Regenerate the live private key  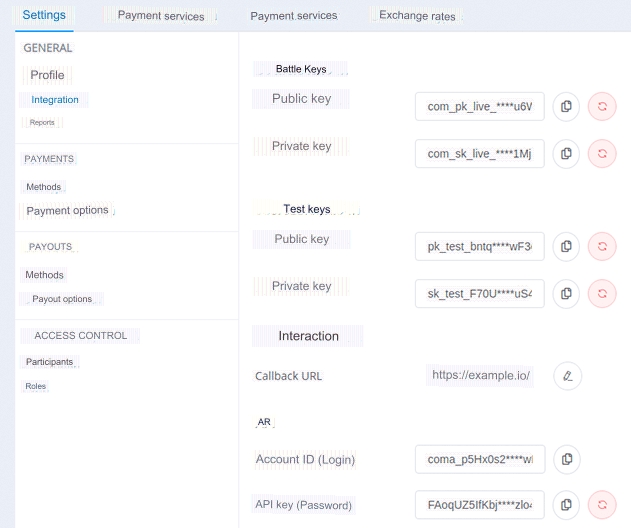602,153
